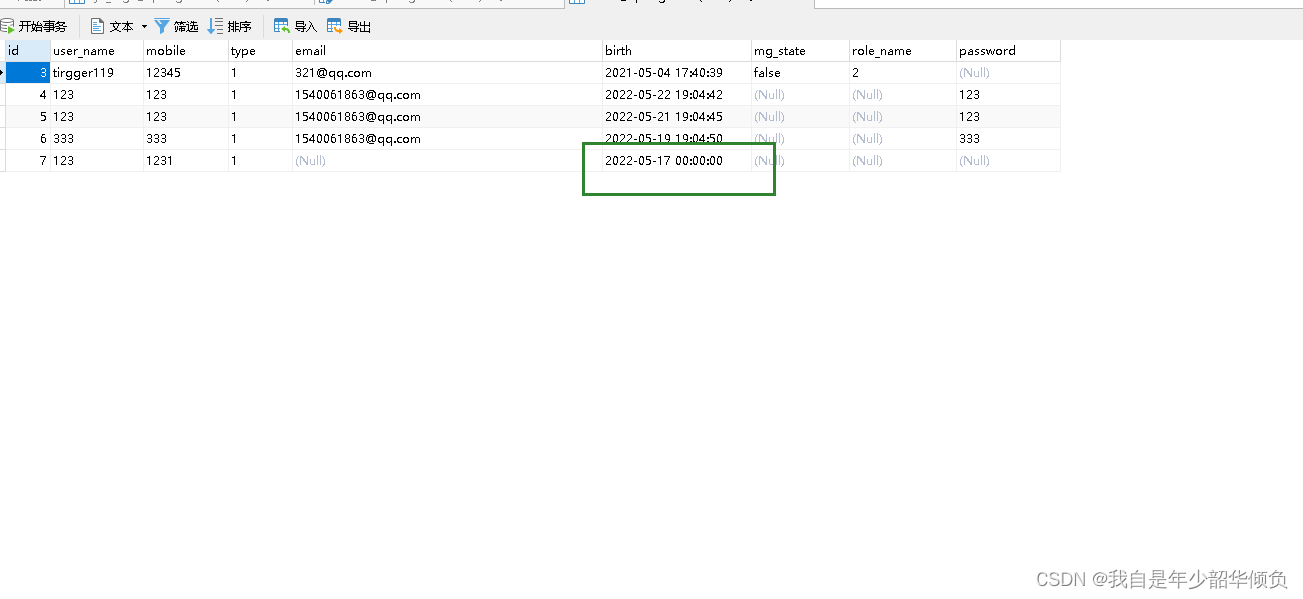Select the user_name cell tirgger119
This screenshot has height=599, width=1303.
(97, 73)
